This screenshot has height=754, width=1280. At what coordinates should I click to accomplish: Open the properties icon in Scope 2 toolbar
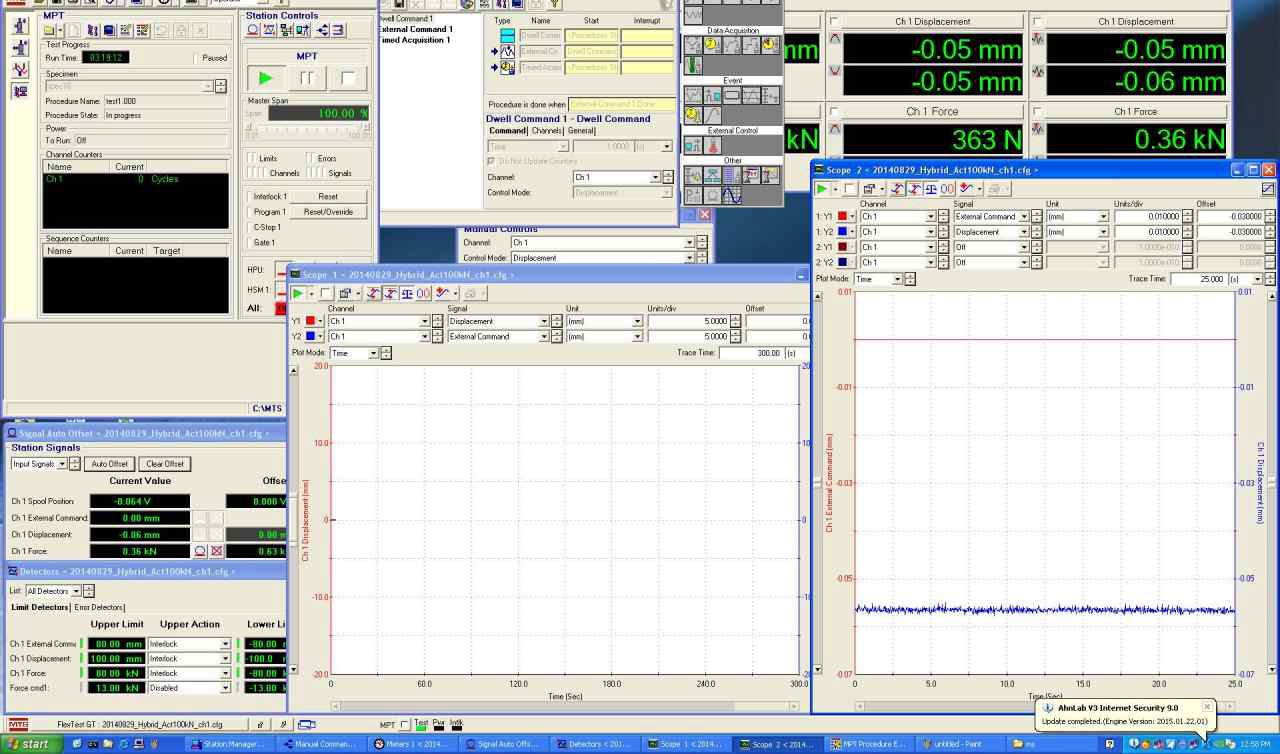click(869, 188)
